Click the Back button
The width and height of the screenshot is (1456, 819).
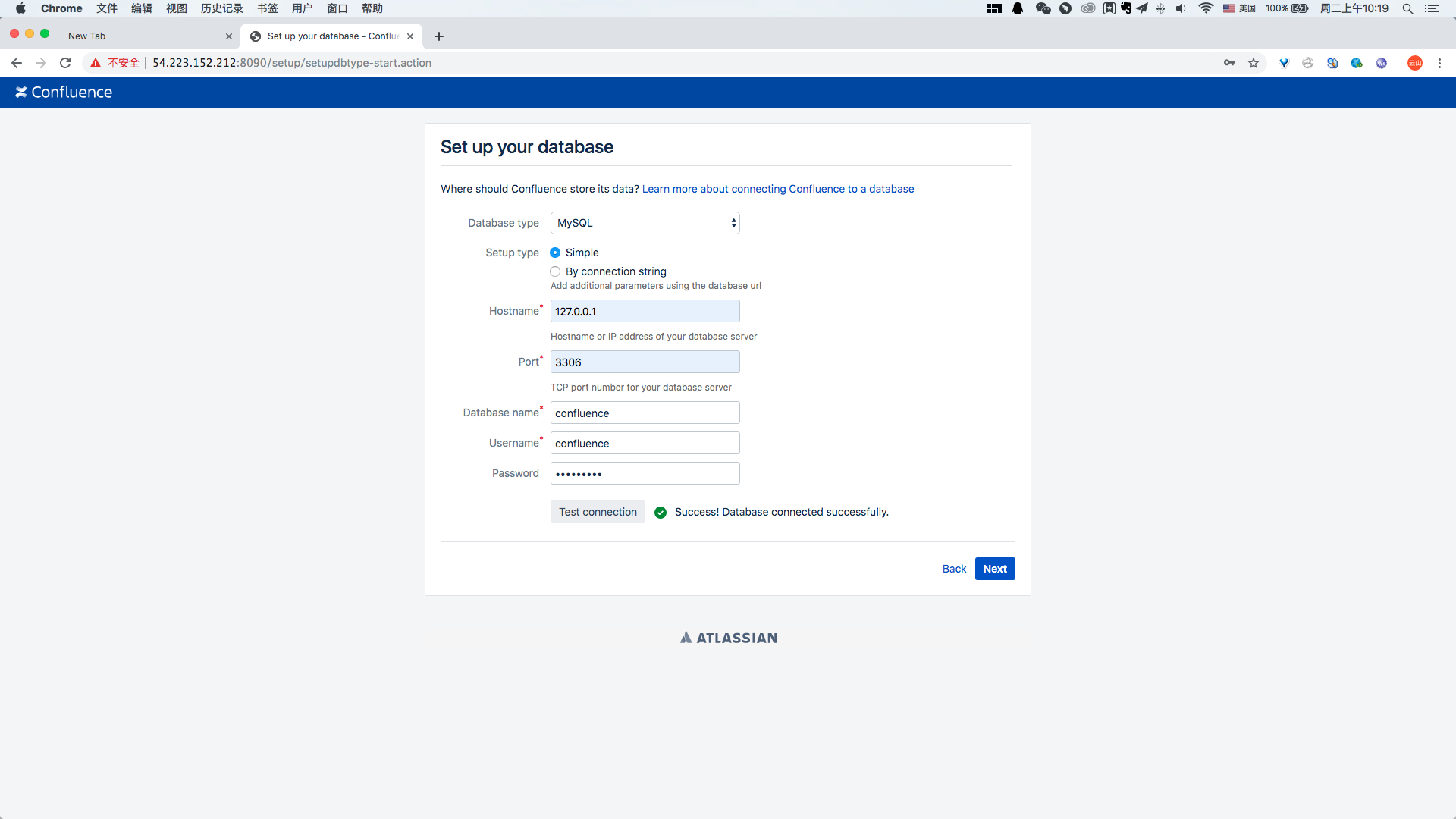[x=953, y=569]
